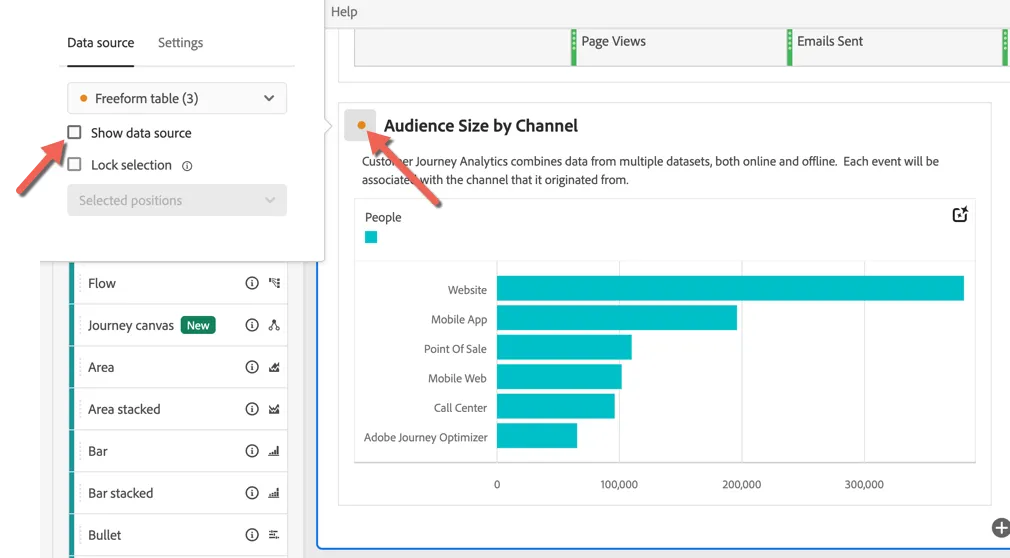Select the Area visualization row
The image size is (1010, 558).
coord(180,367)
